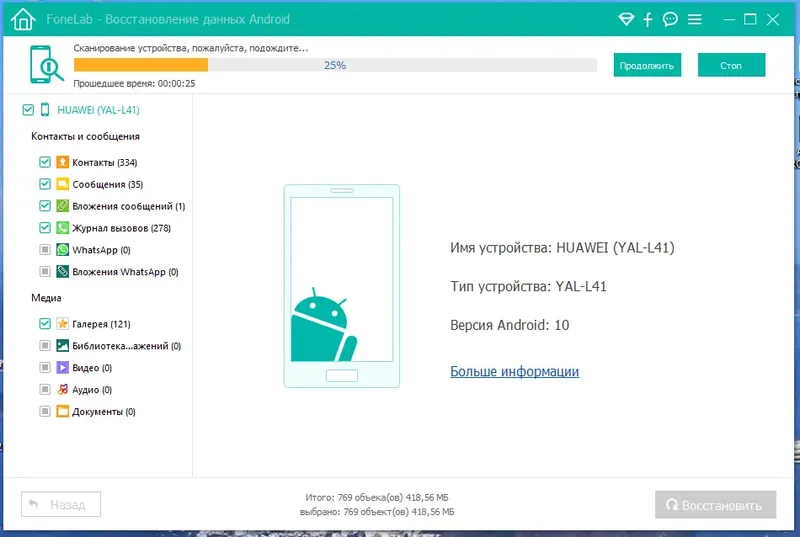Toggle the Вложения WhatsApp (0) checkbox
The width and height of the screenshot is (800, 537).
[x=45, y=272]
